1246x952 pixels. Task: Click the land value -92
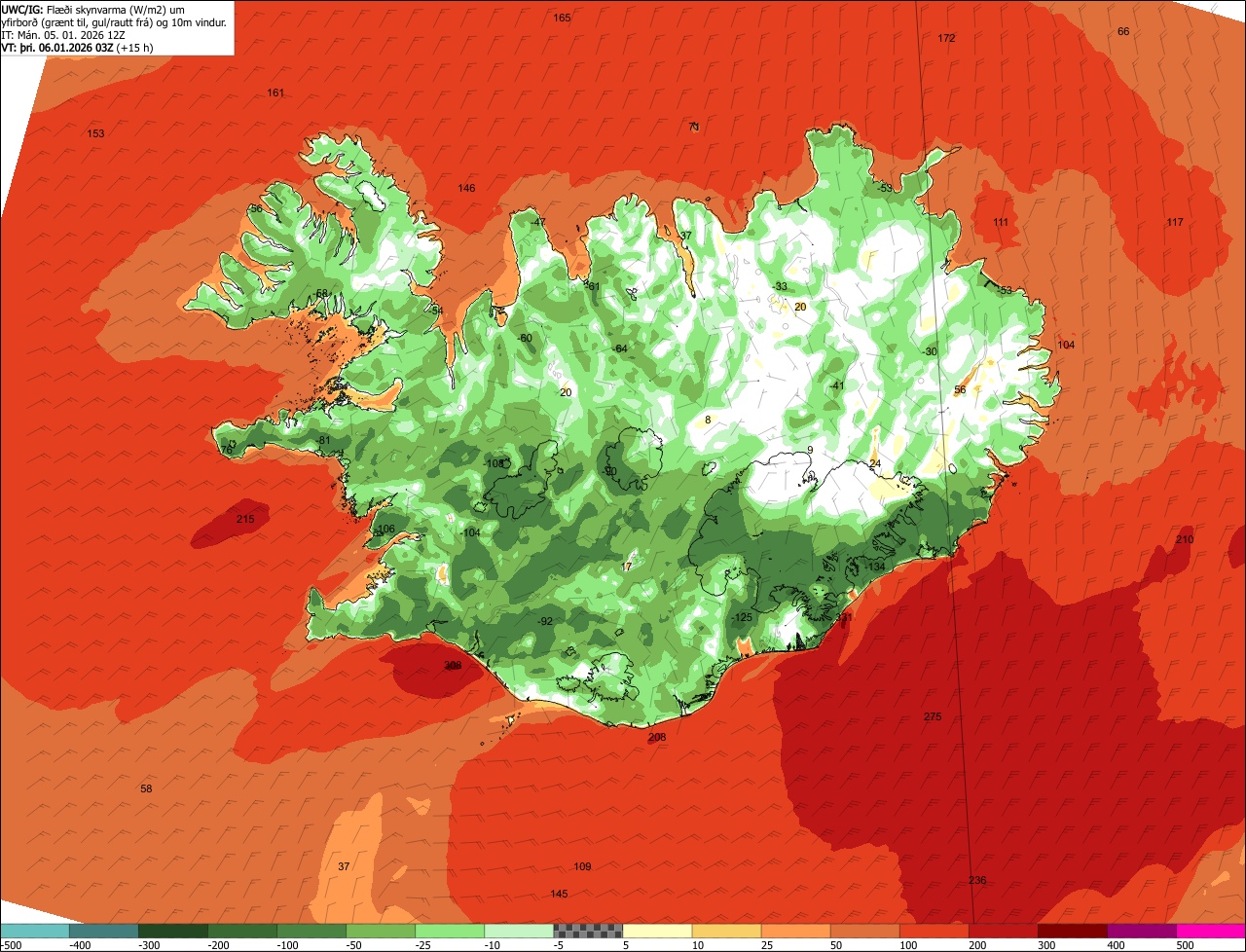[545, 621]
